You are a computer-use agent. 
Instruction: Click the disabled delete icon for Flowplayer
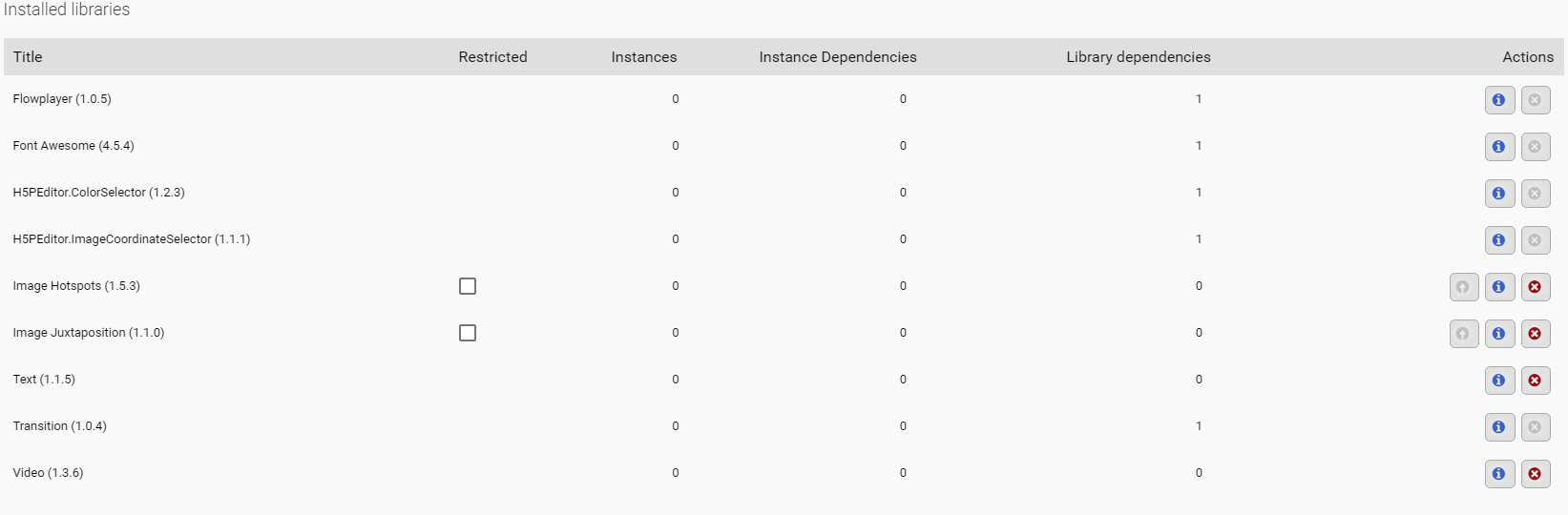1536,100
